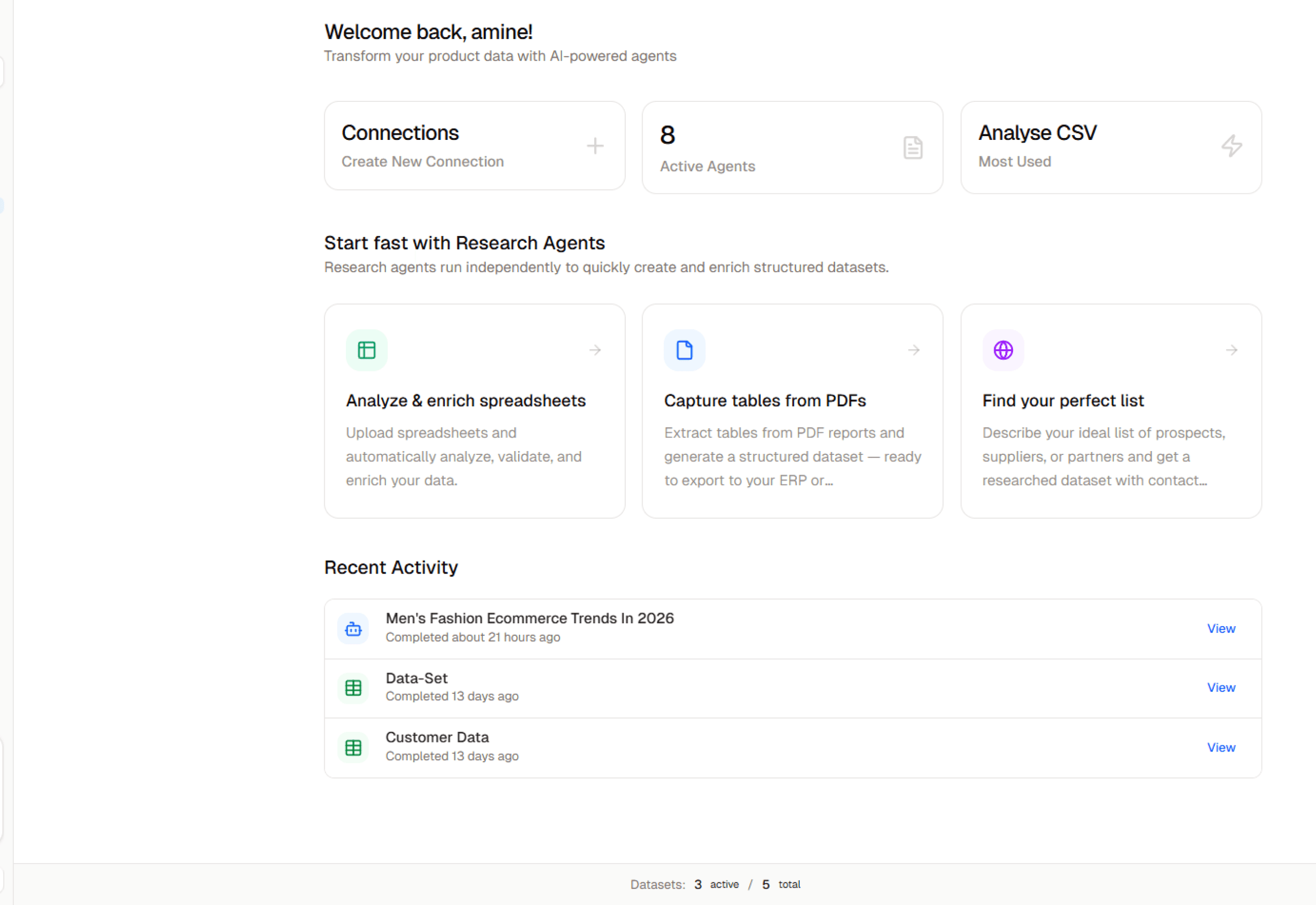Click the document icon beside Active Agents

(912, 148)
